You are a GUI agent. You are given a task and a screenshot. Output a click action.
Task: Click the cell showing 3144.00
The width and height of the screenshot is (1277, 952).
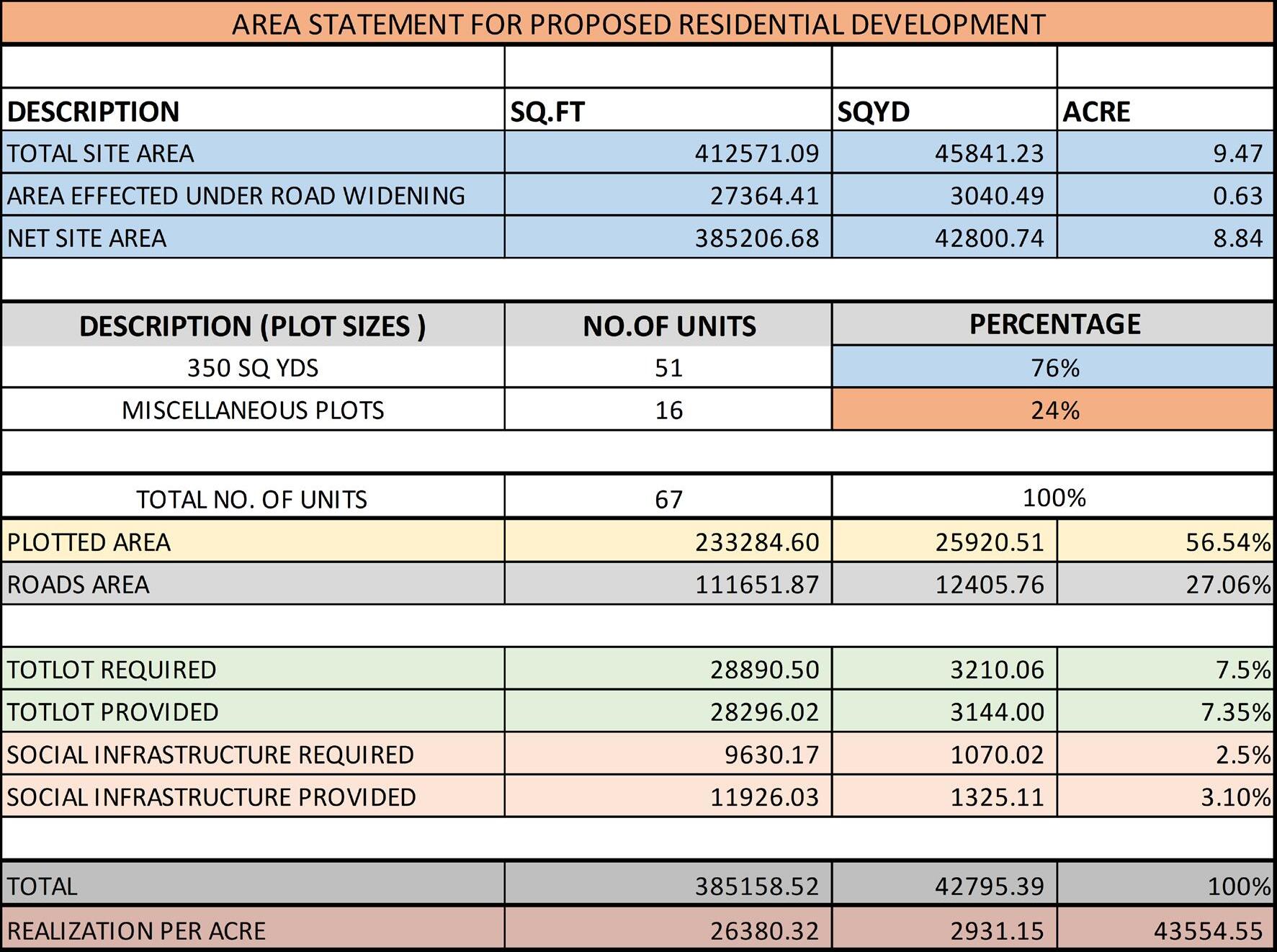tap(944, 711)
